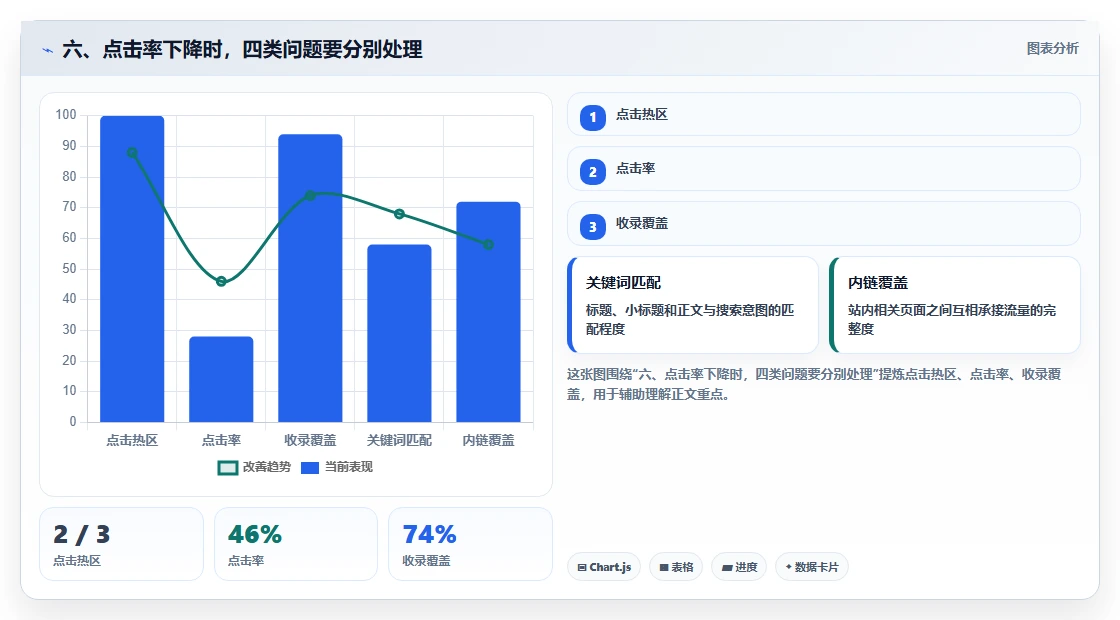1120x620 pixels.
Task: Click the trend line point at 点击率
Action: pos(221,281)
